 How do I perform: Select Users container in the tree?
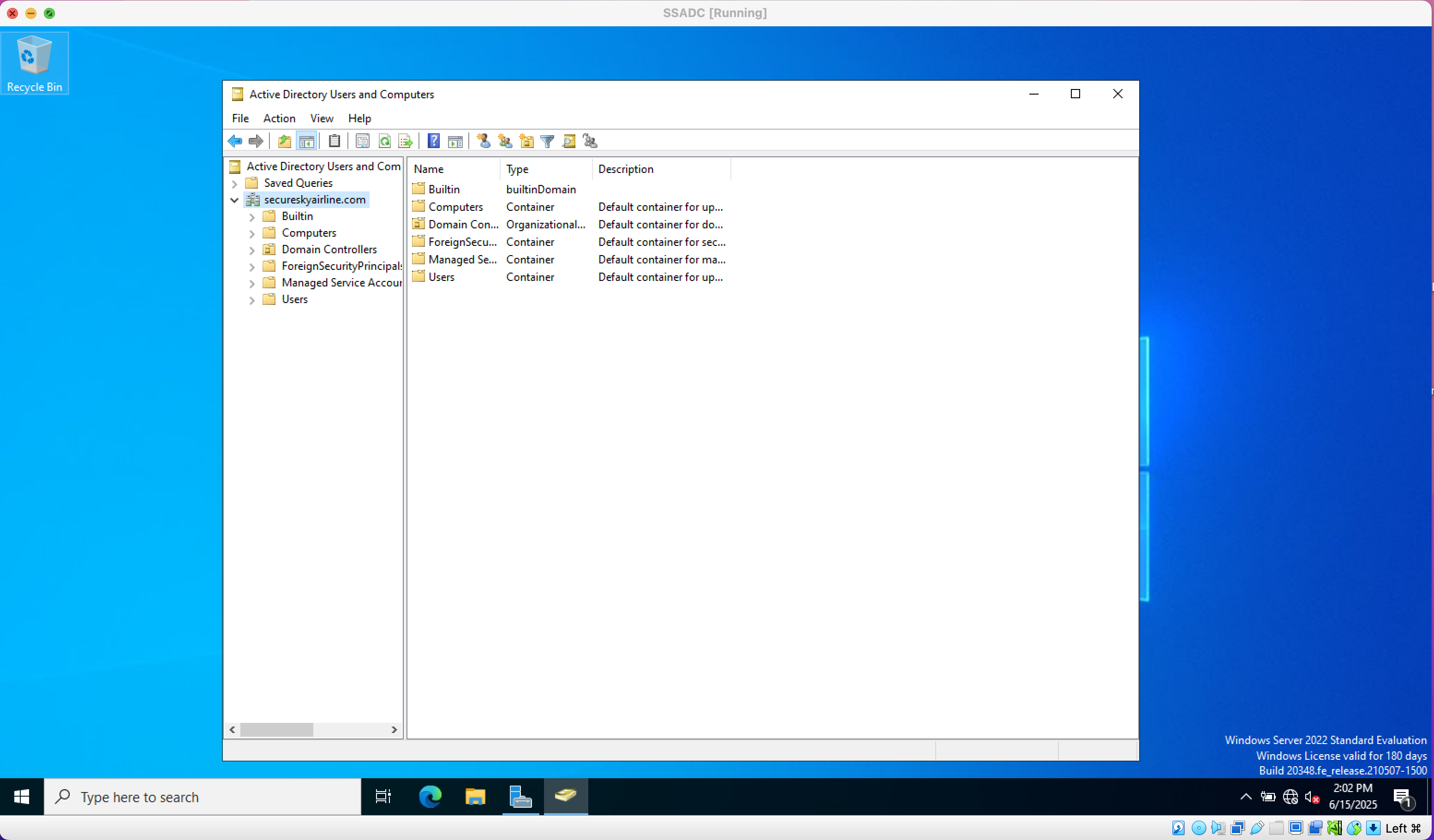294,299
